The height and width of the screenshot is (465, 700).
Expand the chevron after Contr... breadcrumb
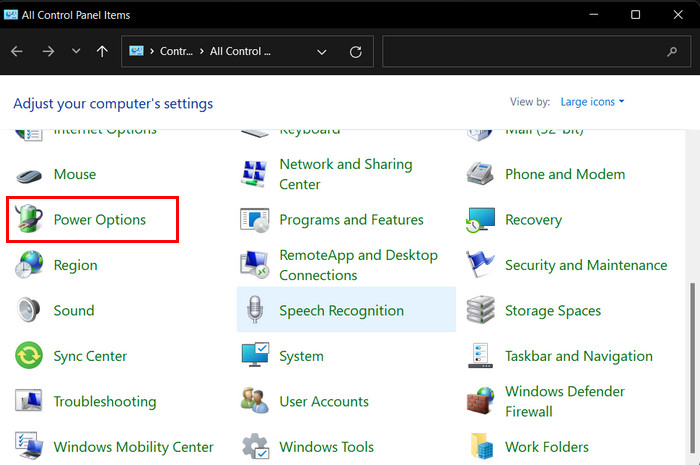click(202, 51)
